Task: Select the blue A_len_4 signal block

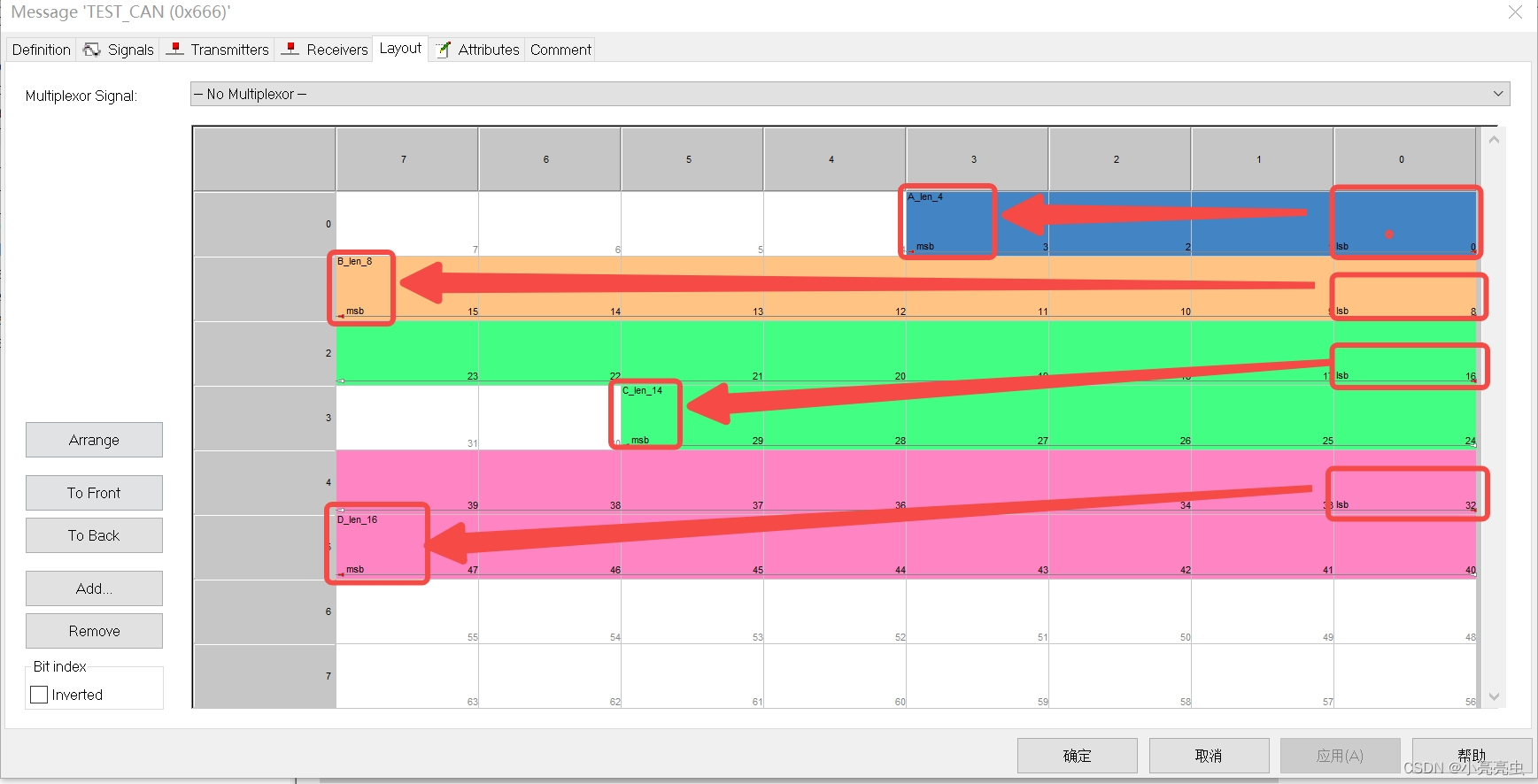Action: point(1191,224)
